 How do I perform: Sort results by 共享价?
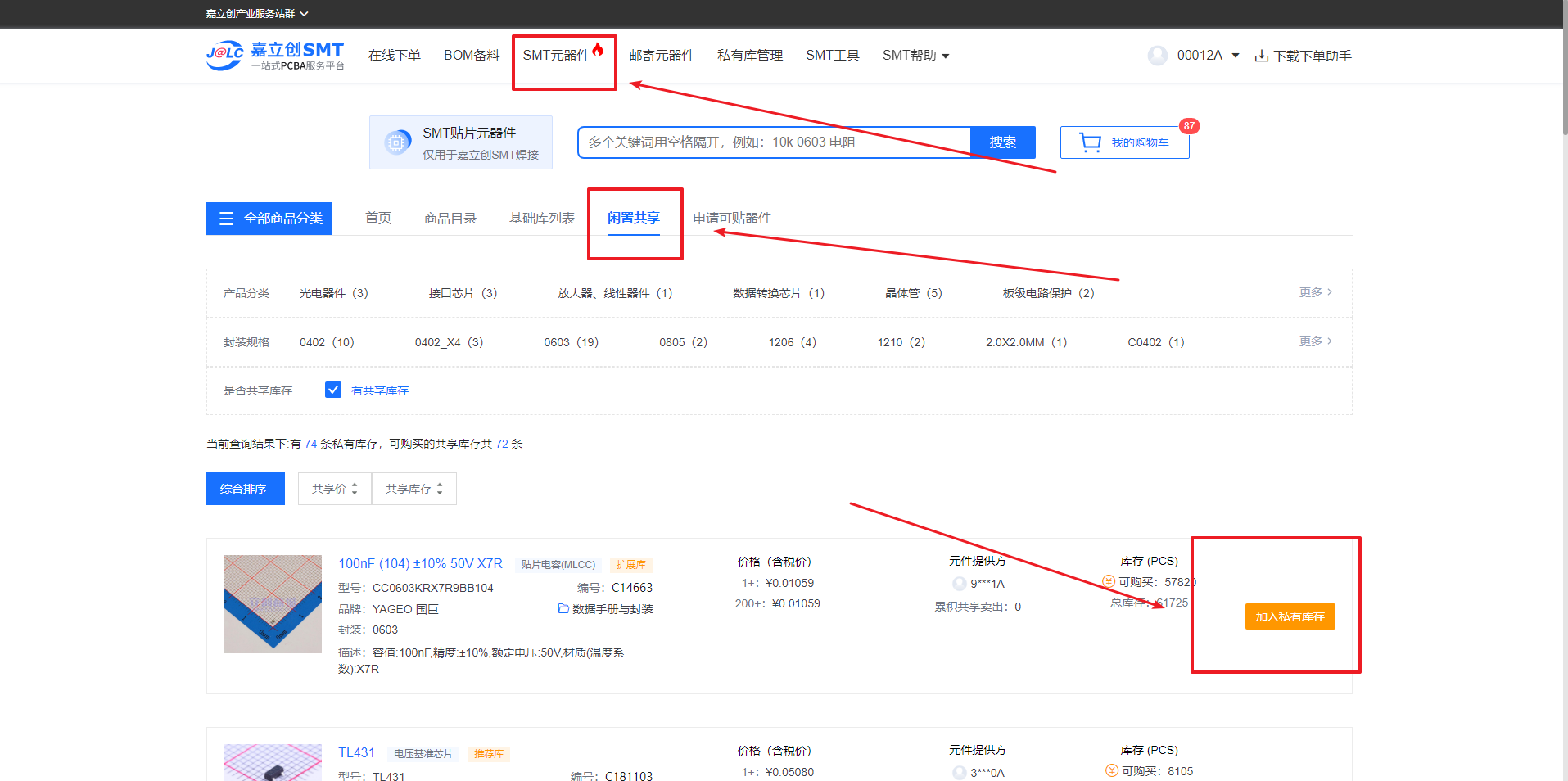coord(335,489)
